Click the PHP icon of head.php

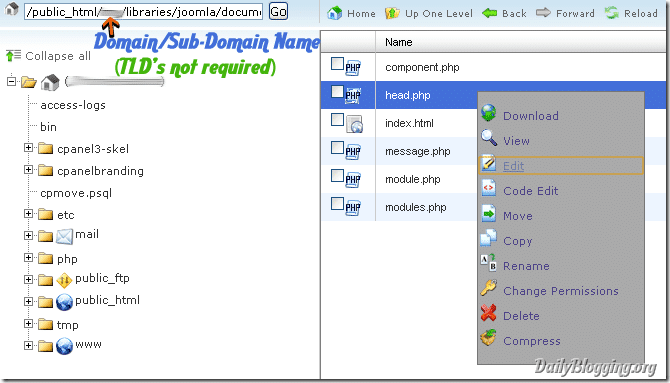pyautogui.click(x=353, y=95)
